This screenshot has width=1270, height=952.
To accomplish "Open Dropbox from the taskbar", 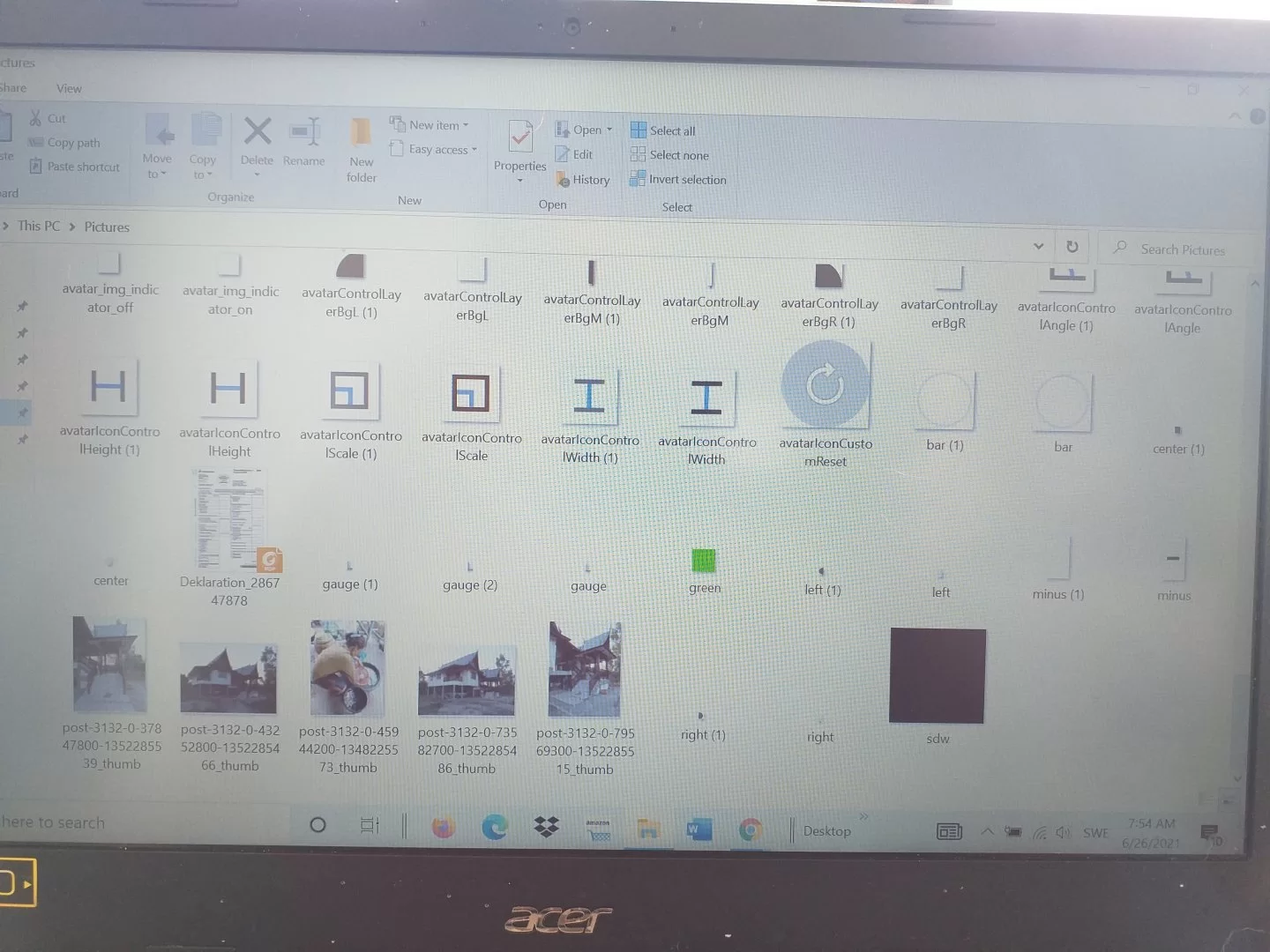I will pos(546,828).
